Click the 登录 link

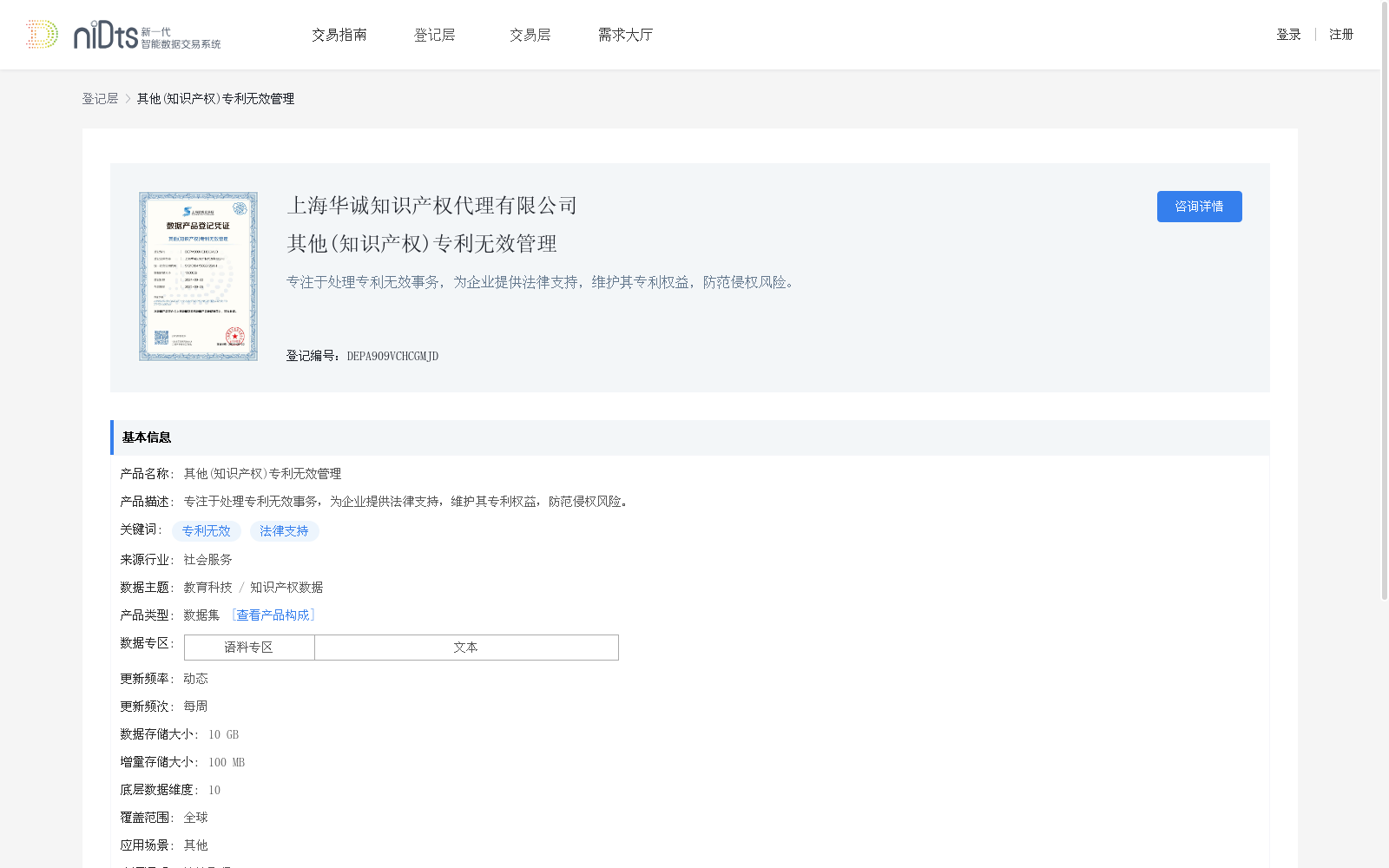click(1288, 35)
